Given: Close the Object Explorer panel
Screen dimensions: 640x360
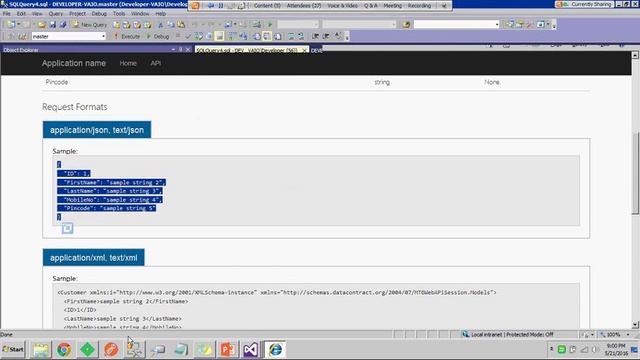Looking at the screenshot, I should click(188, 49).
